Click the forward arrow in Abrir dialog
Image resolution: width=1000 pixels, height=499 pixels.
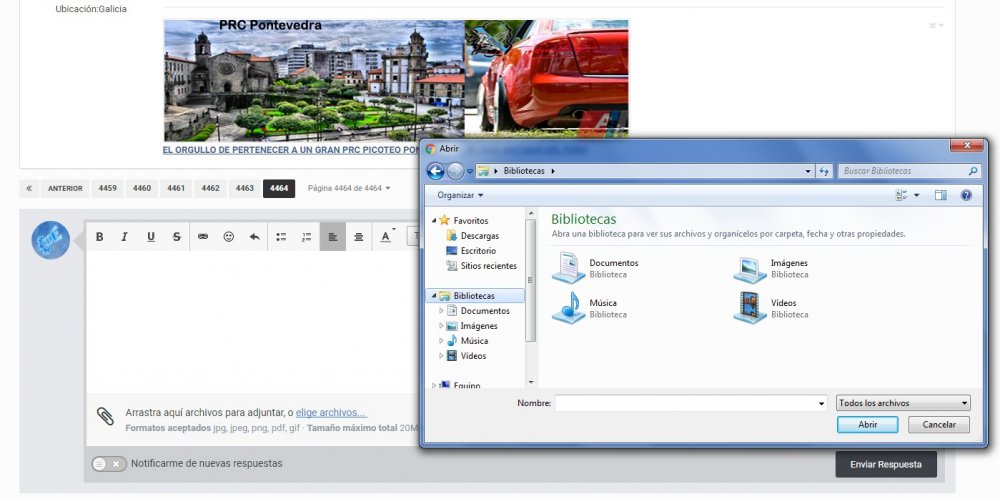455,171
